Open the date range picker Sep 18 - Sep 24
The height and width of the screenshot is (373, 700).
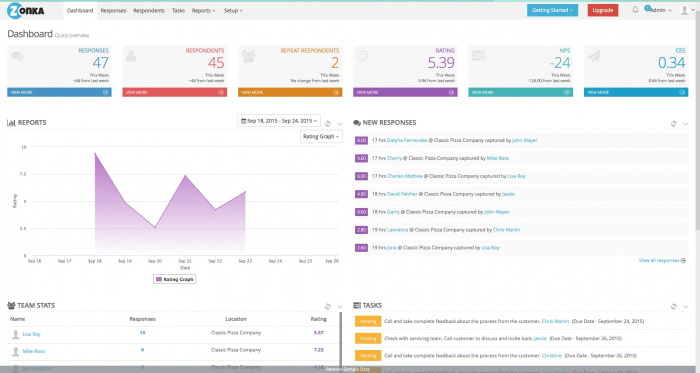[x=279, y=121]
